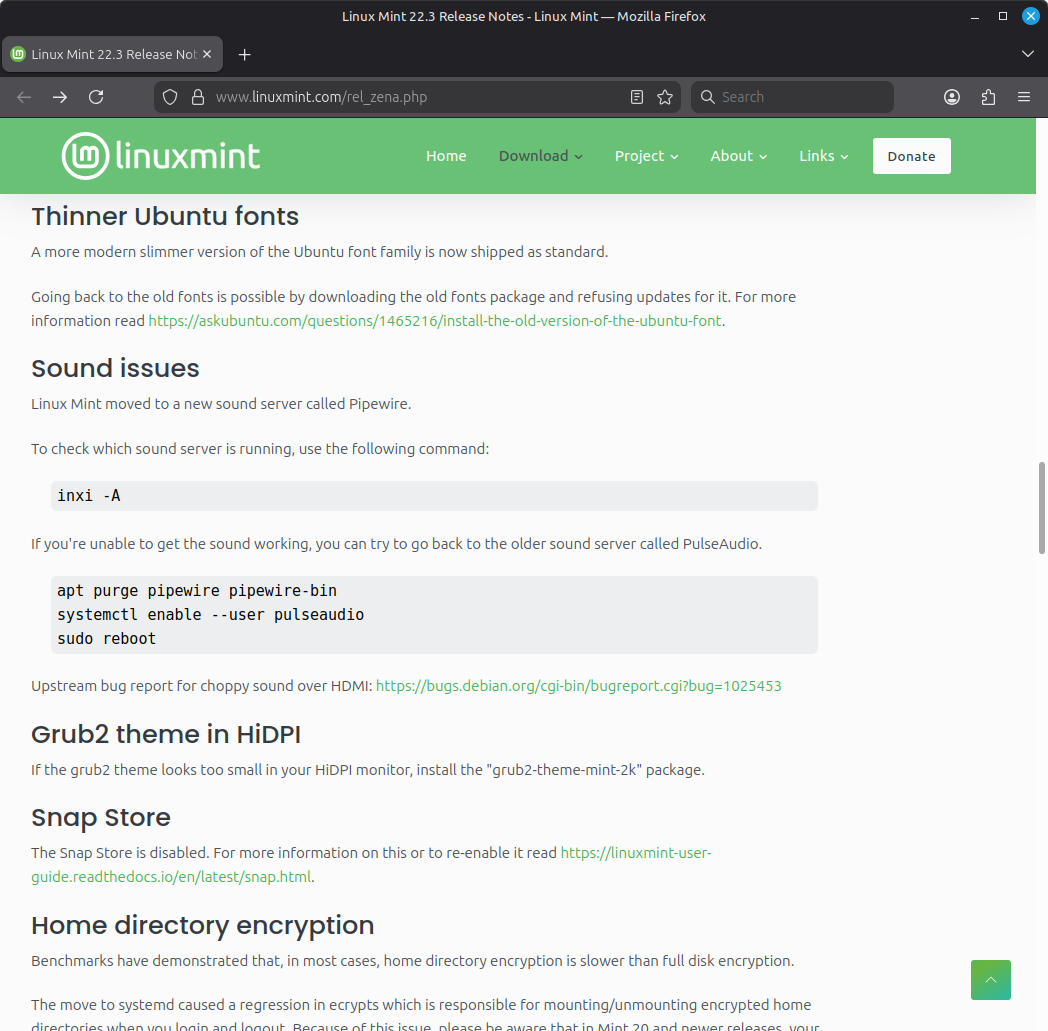The width and height of the screenshot is (1048, 1031).
Task: Click the 'Grub2 theme in HiDPI' heading
Action: [166, 734]
